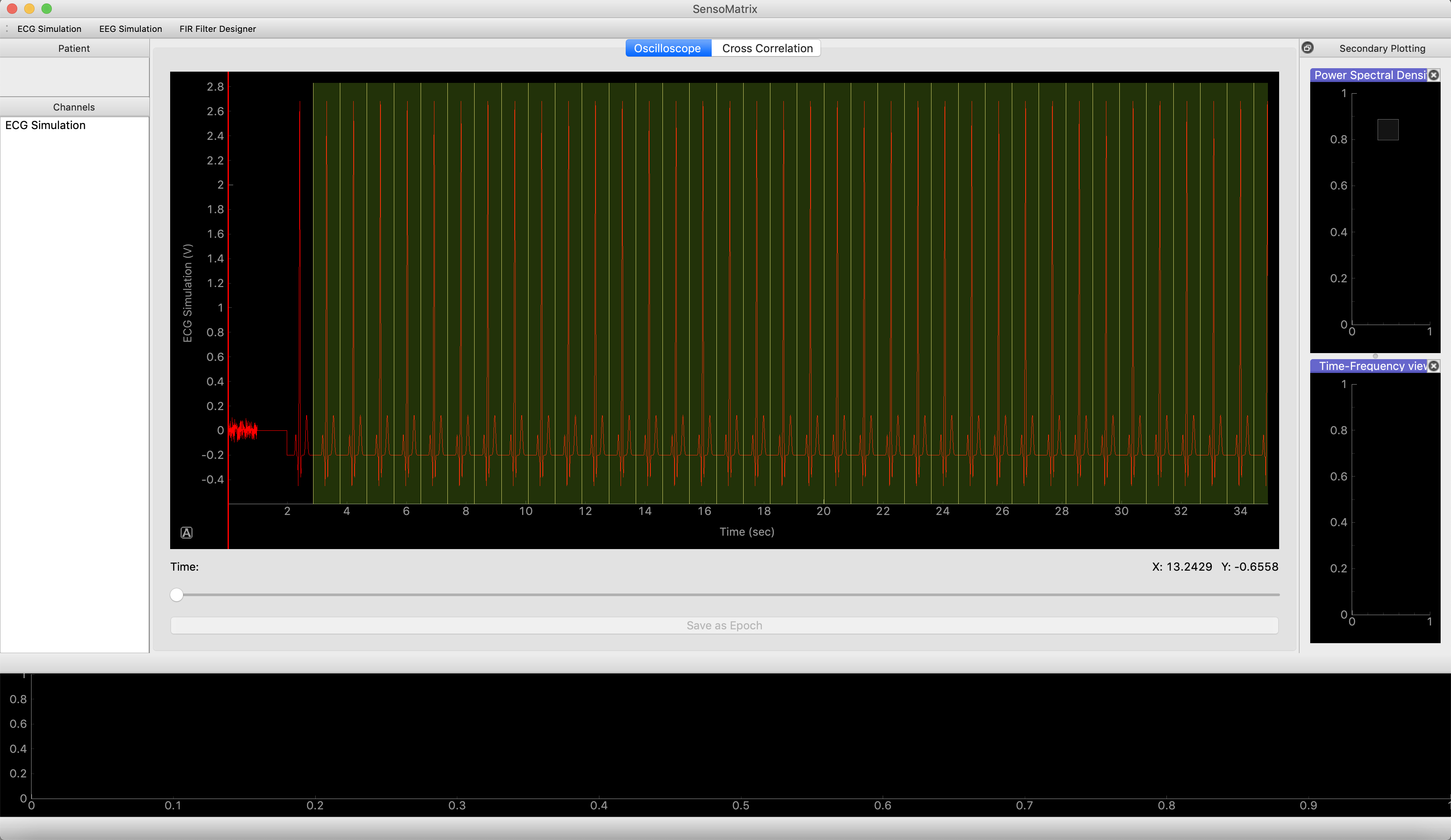The image size is (1451, 840).
Task: Click the Power Spectral Density title bar
Action: coord(1369,76)
